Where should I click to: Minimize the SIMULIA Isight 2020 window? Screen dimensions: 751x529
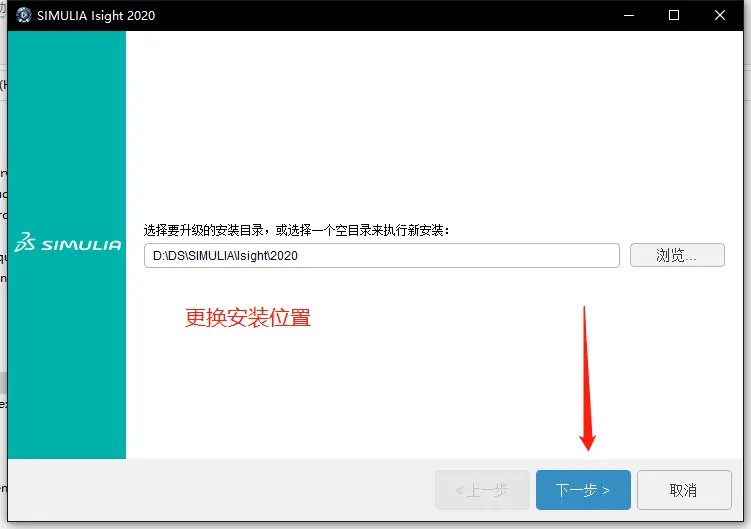click(629, 15)
